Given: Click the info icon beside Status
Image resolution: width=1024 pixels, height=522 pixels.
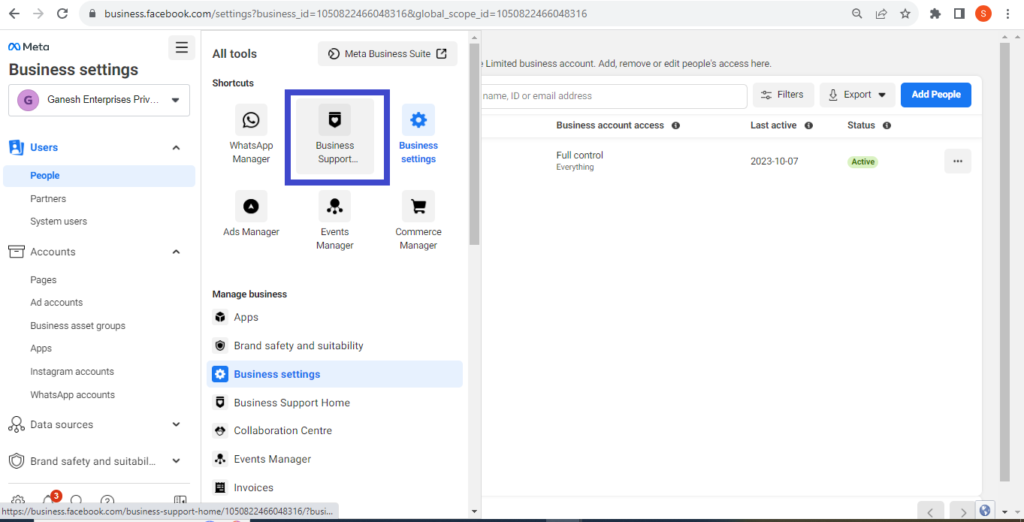Looking at the screenshot, I should (x=886, y=125).
